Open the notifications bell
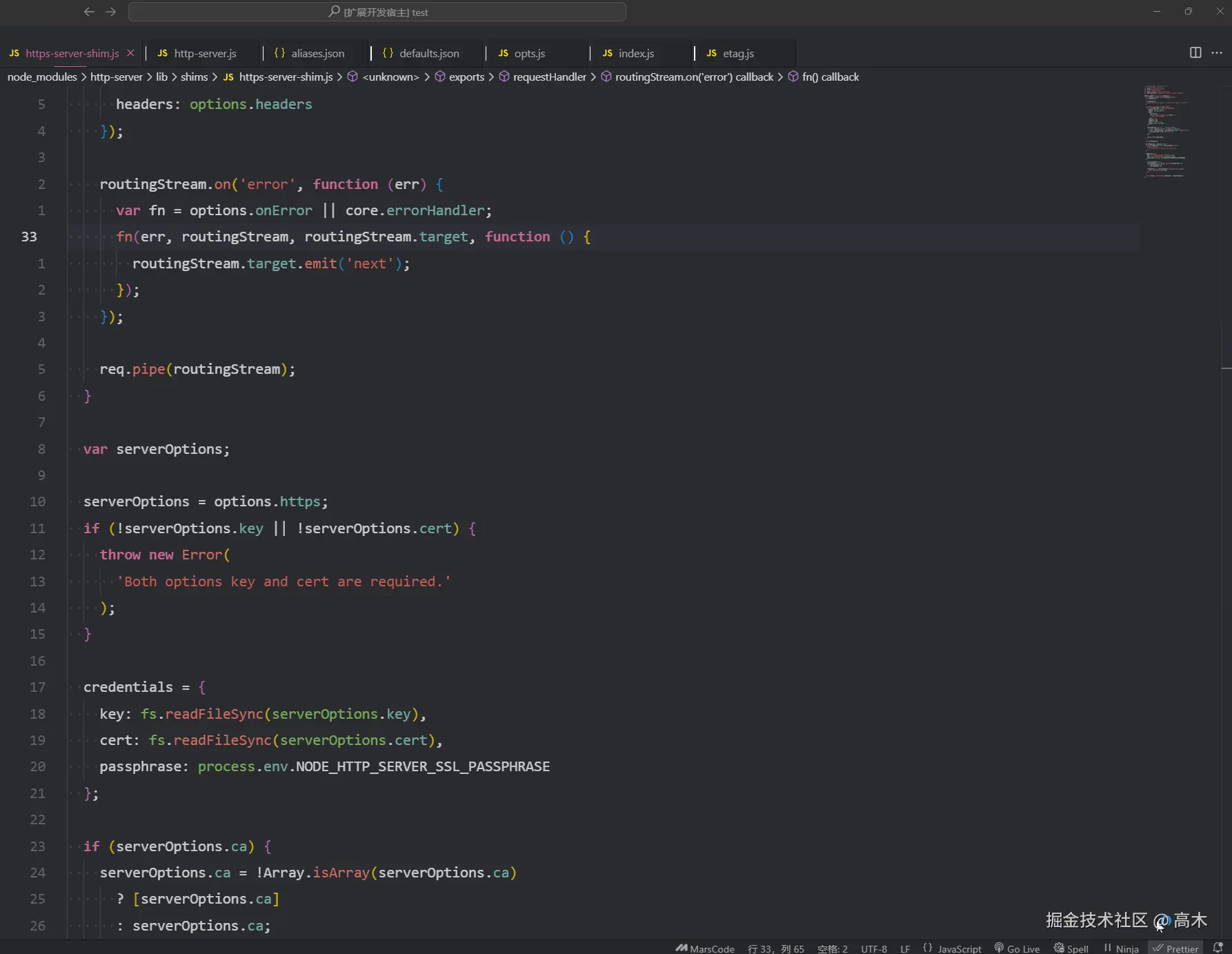Viewport: 1232px width, 954px height. [x=1218, y=948]
